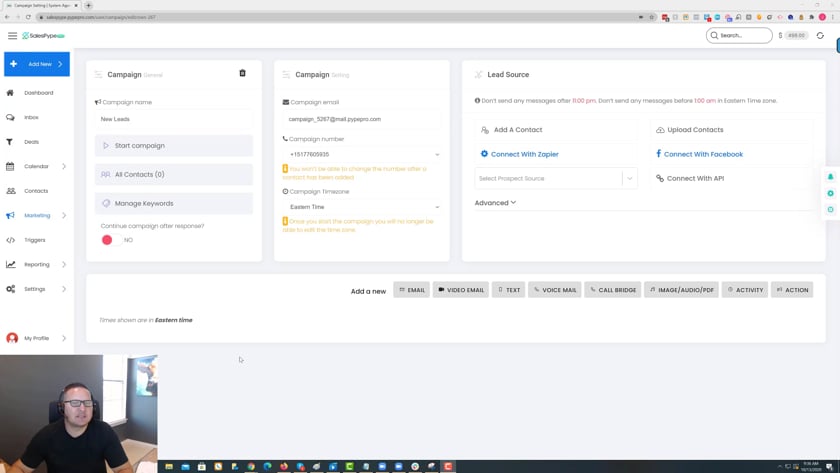Click the Triggers code icon

pyautogui.click(x=10, y=240)
